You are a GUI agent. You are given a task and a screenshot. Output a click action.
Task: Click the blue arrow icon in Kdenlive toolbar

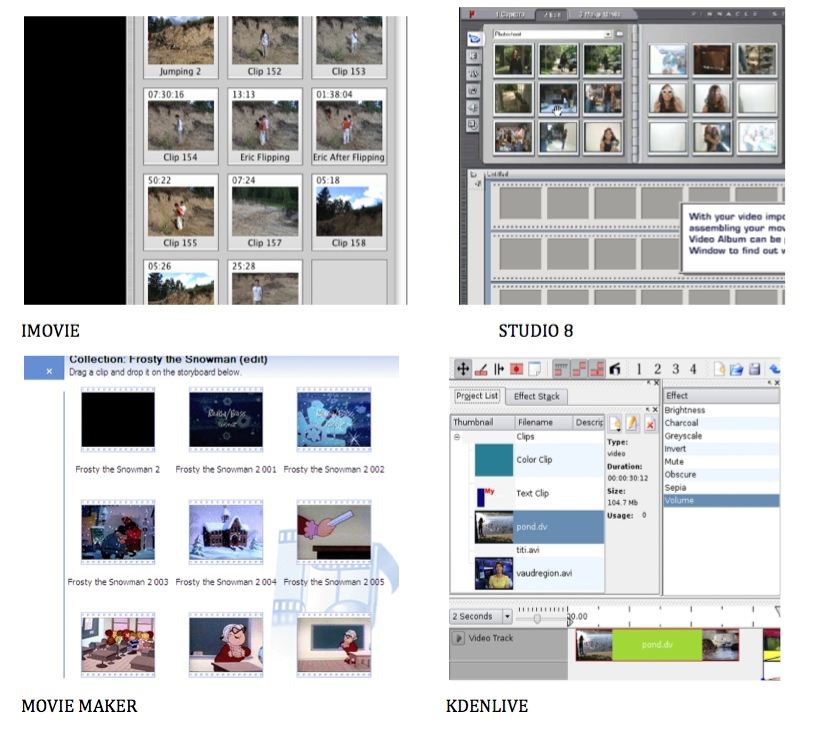(774, 369)
